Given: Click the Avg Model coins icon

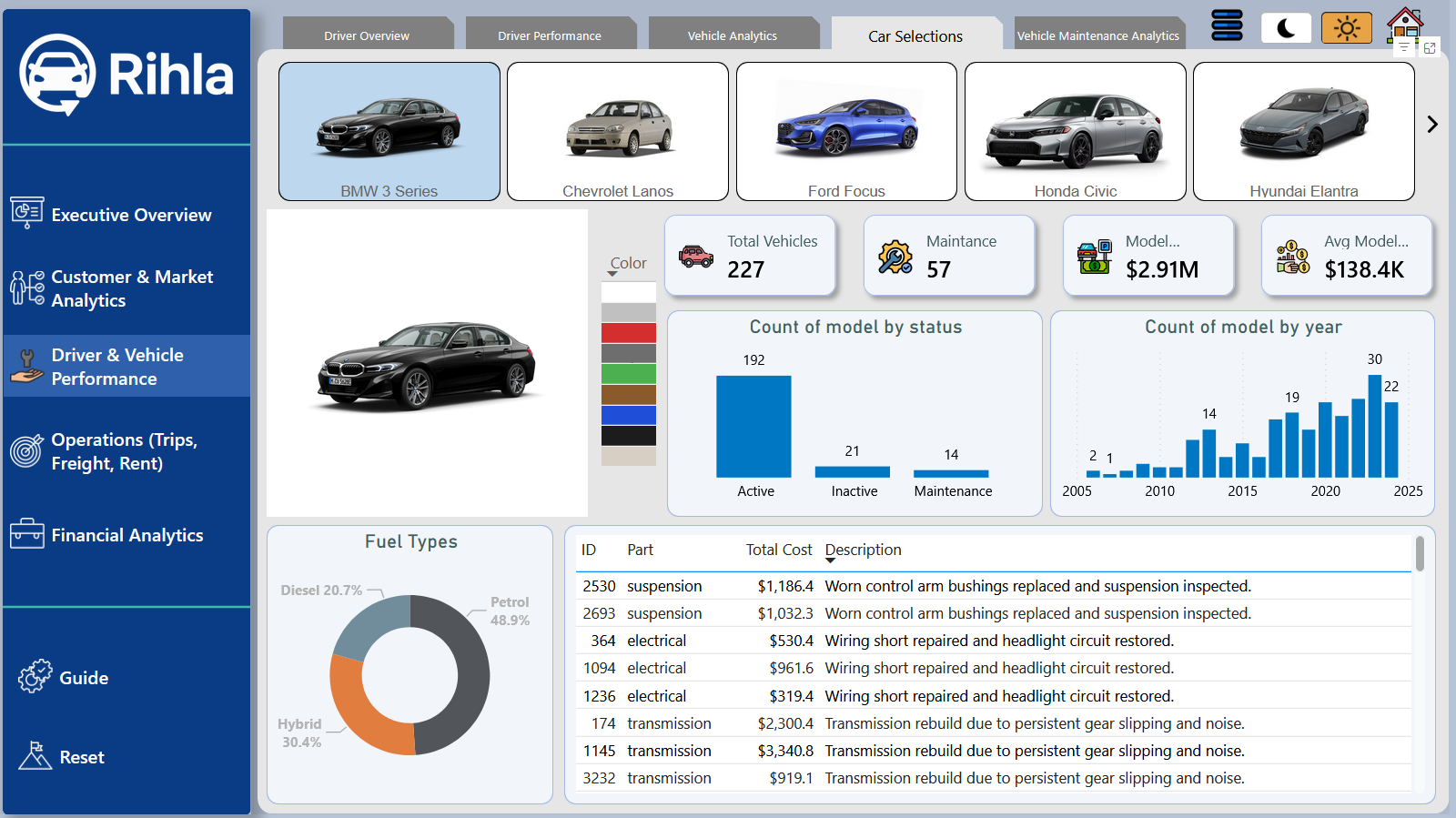Looking at the screenshot, I should pos(1292,257).
